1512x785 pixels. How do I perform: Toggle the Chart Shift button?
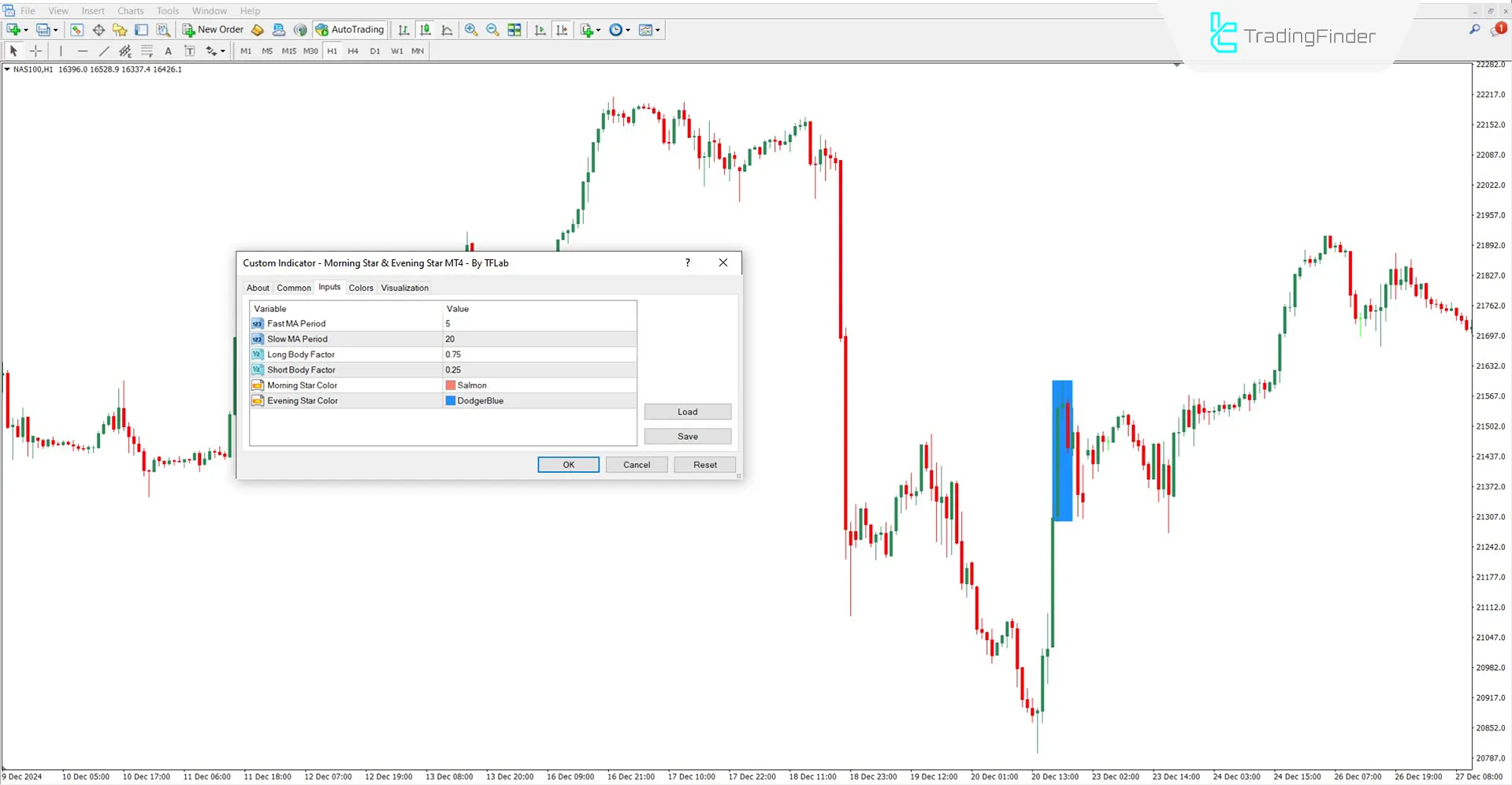[x=562, y=30]
